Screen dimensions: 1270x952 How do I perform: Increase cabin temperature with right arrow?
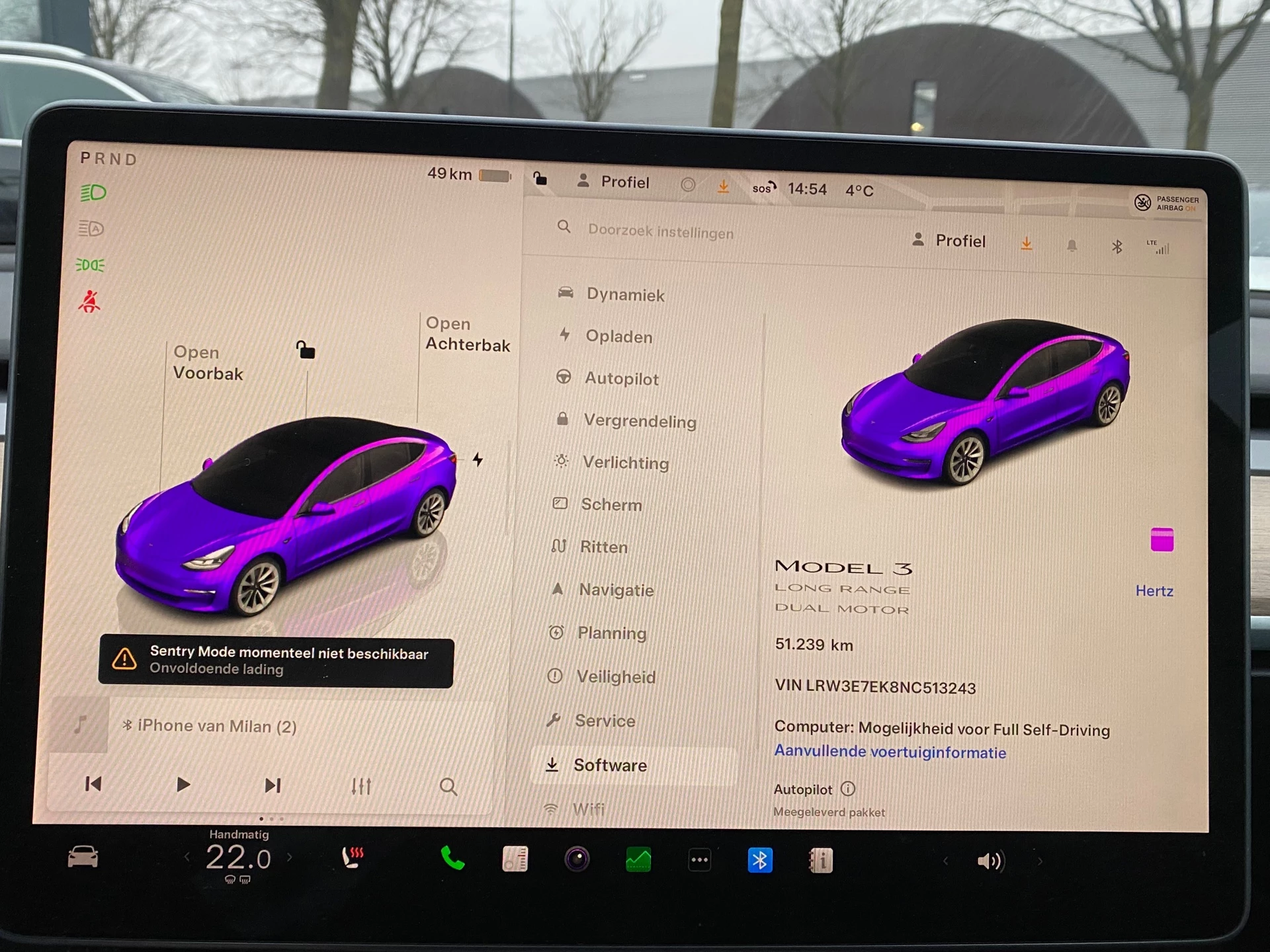tap(289, 857)
